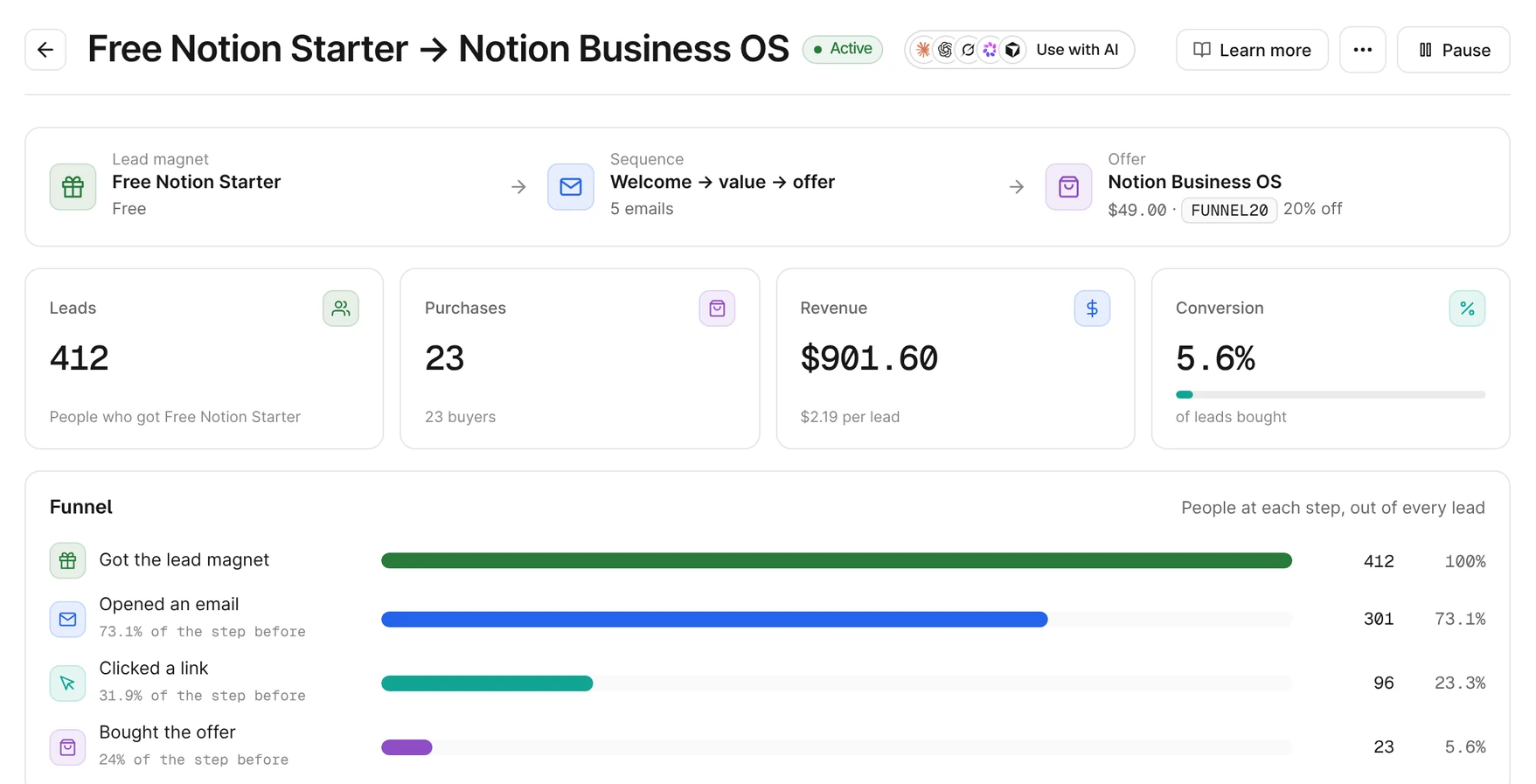Viewport: 1536px width, 784px height.
Task: Click the book icon in Learn more
Action: coord(1202,50)
